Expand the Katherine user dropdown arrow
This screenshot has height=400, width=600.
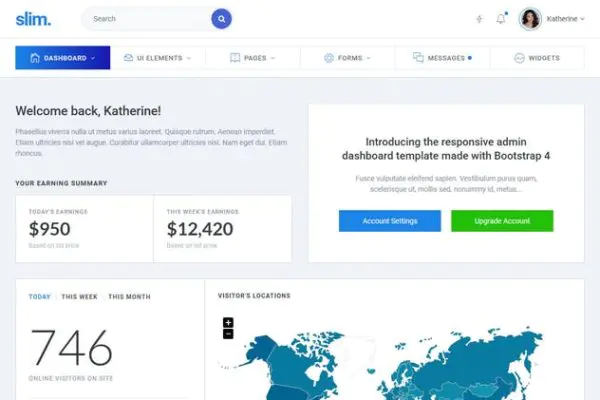(x=582, y=19)
